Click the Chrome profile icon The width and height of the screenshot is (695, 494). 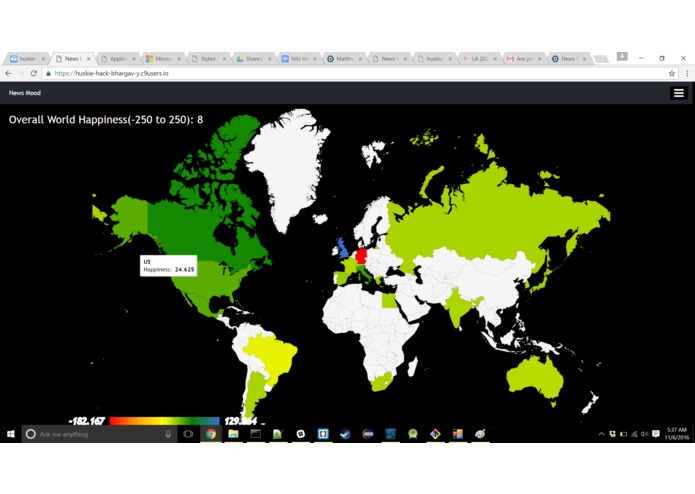pos(622,56)
